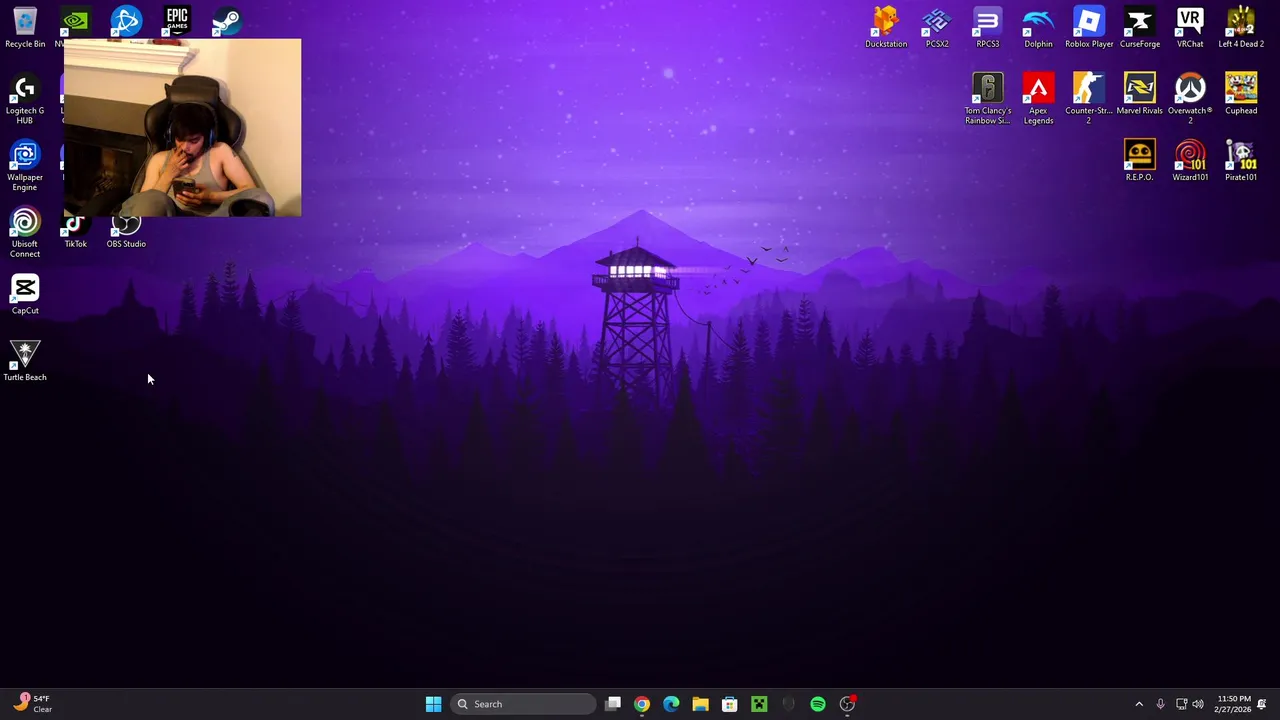
Task: Open Microsoft Edge from taskbar
Action: (671, 704)
